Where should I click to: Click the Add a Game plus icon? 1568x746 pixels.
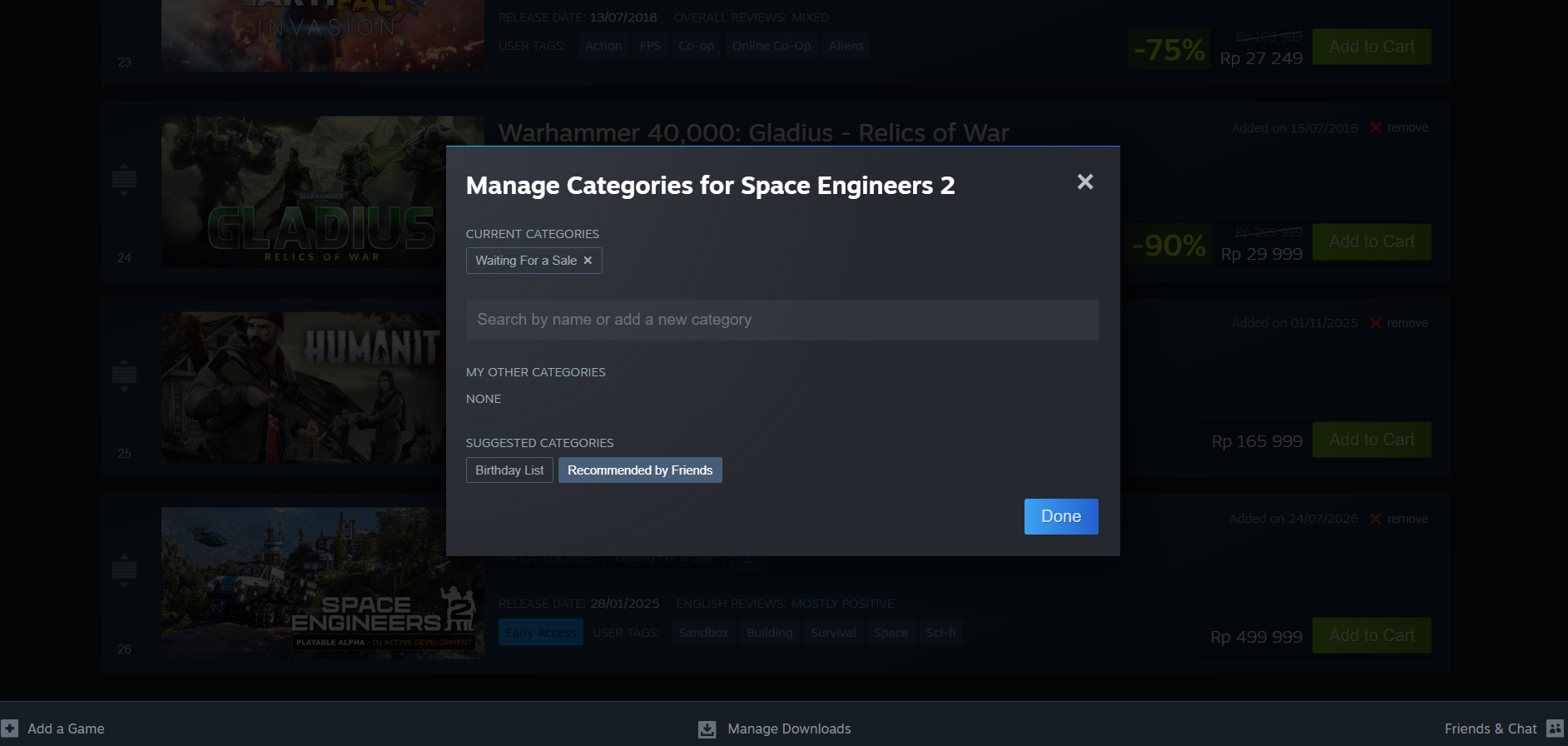[x=10, y=729]
